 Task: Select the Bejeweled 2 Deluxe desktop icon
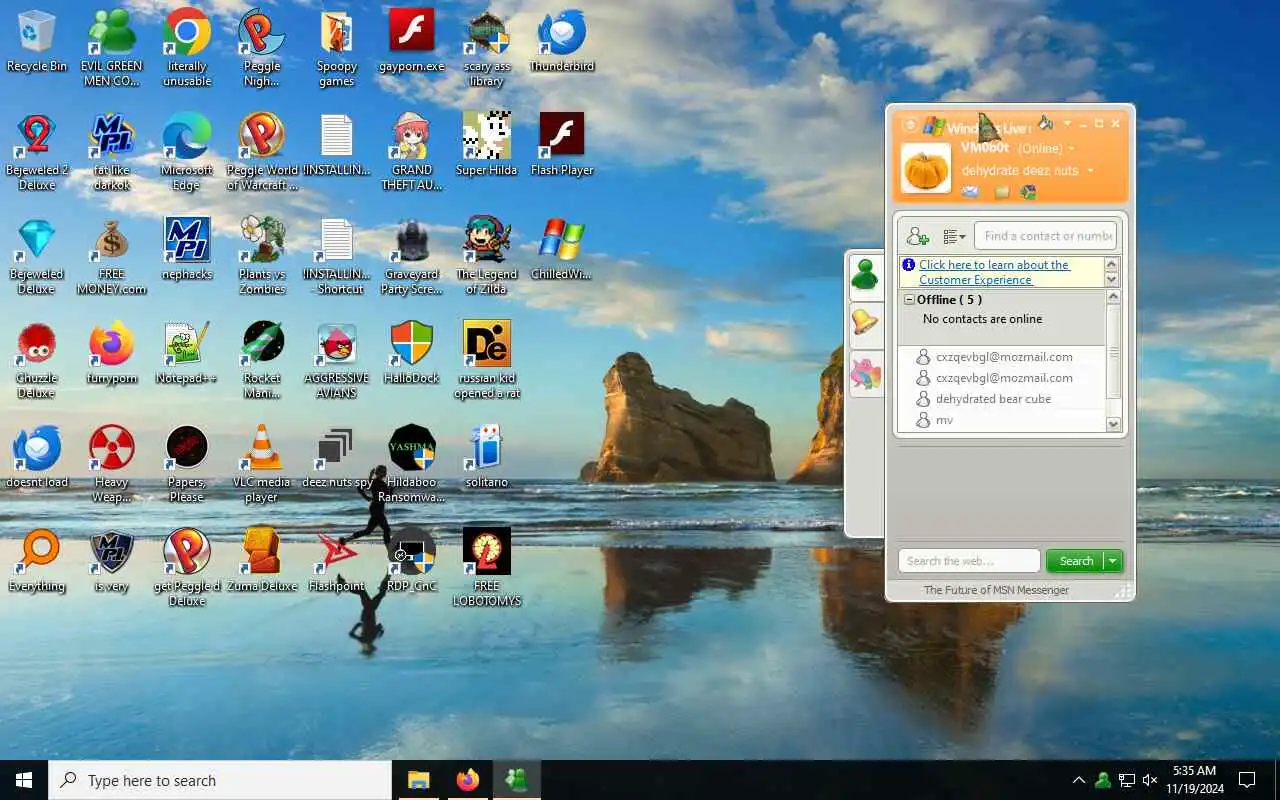coord(37,152)
